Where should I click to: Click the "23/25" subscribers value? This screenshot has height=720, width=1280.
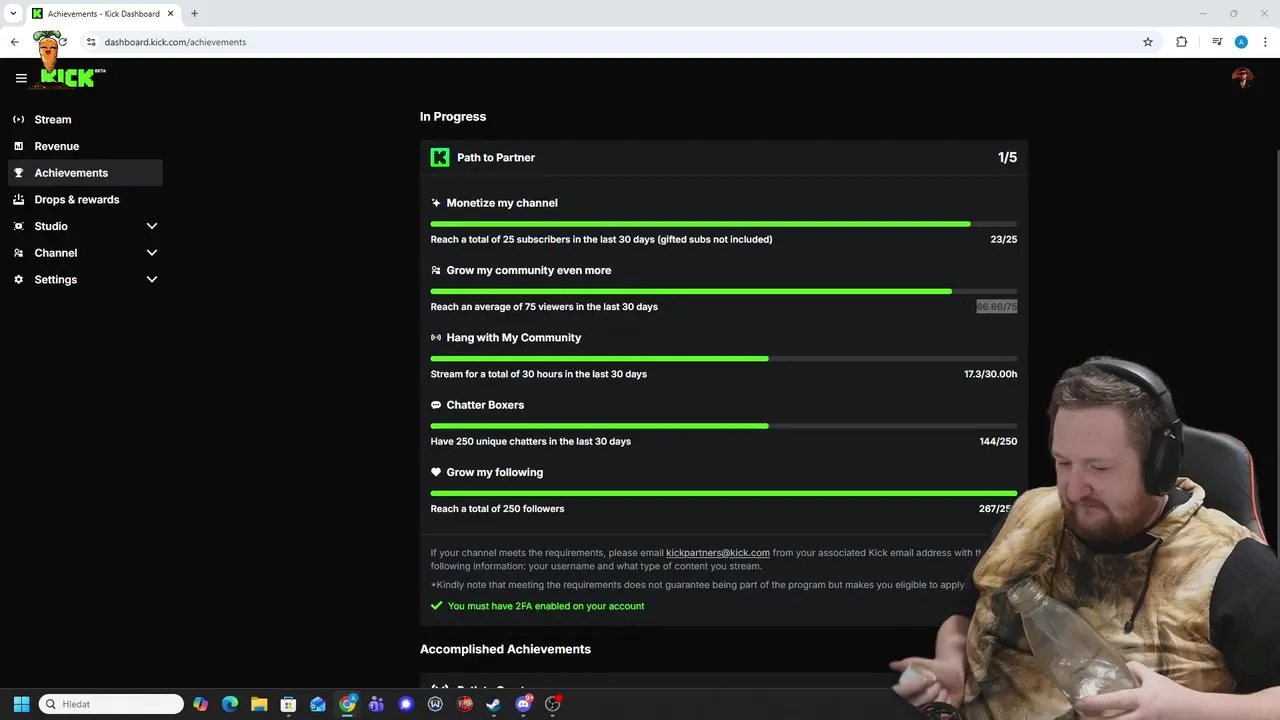(1003, 240)
